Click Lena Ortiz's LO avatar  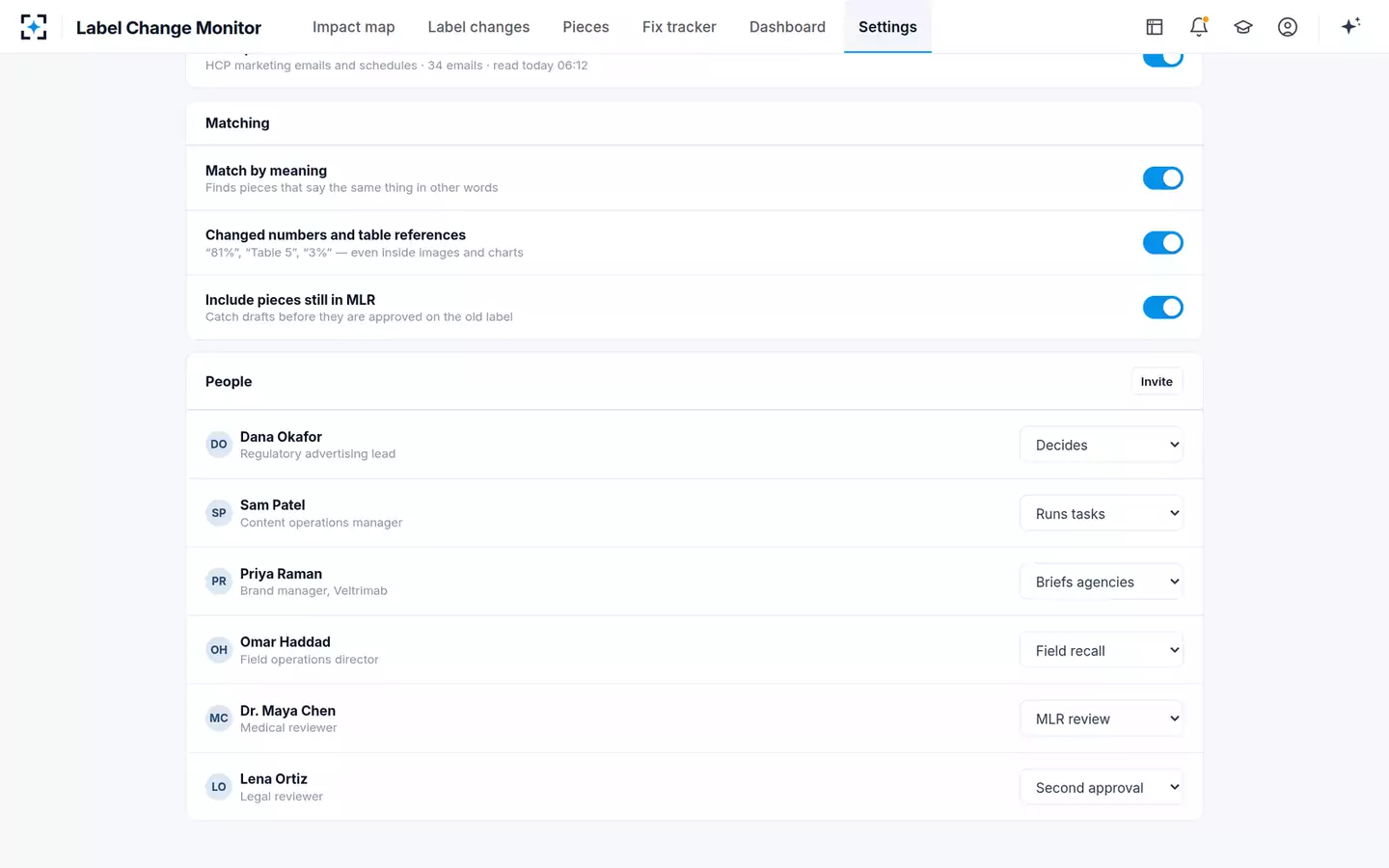(x=219, y=787)
